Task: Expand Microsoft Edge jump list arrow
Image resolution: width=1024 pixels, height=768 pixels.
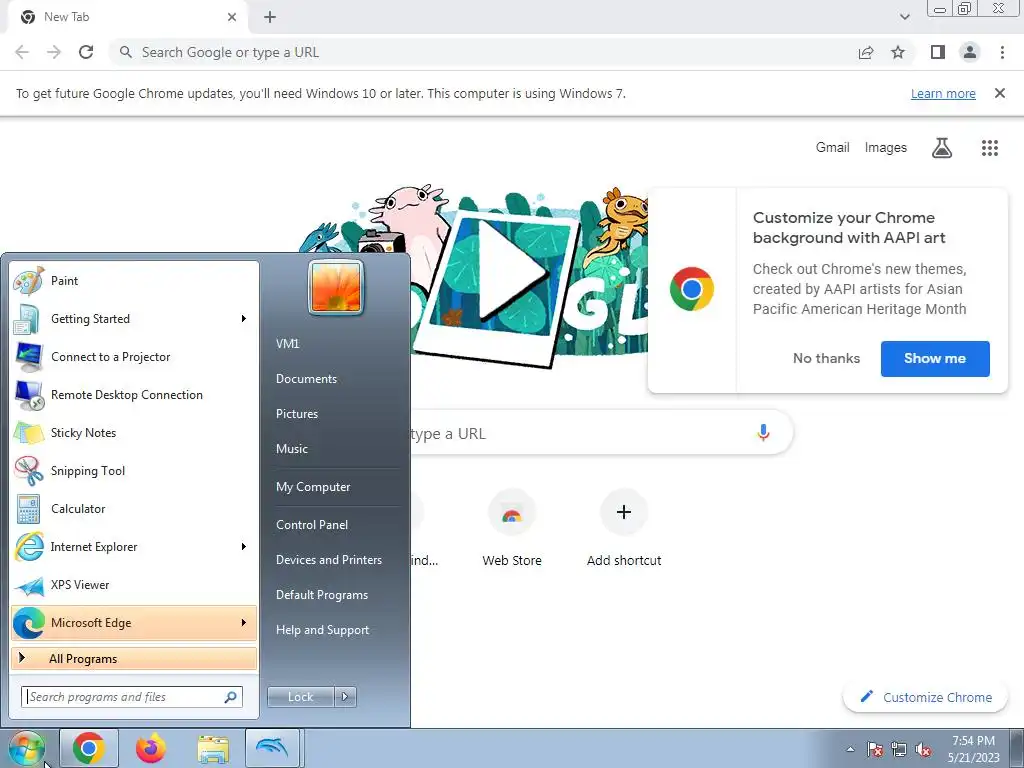Action: pos(244,622)
